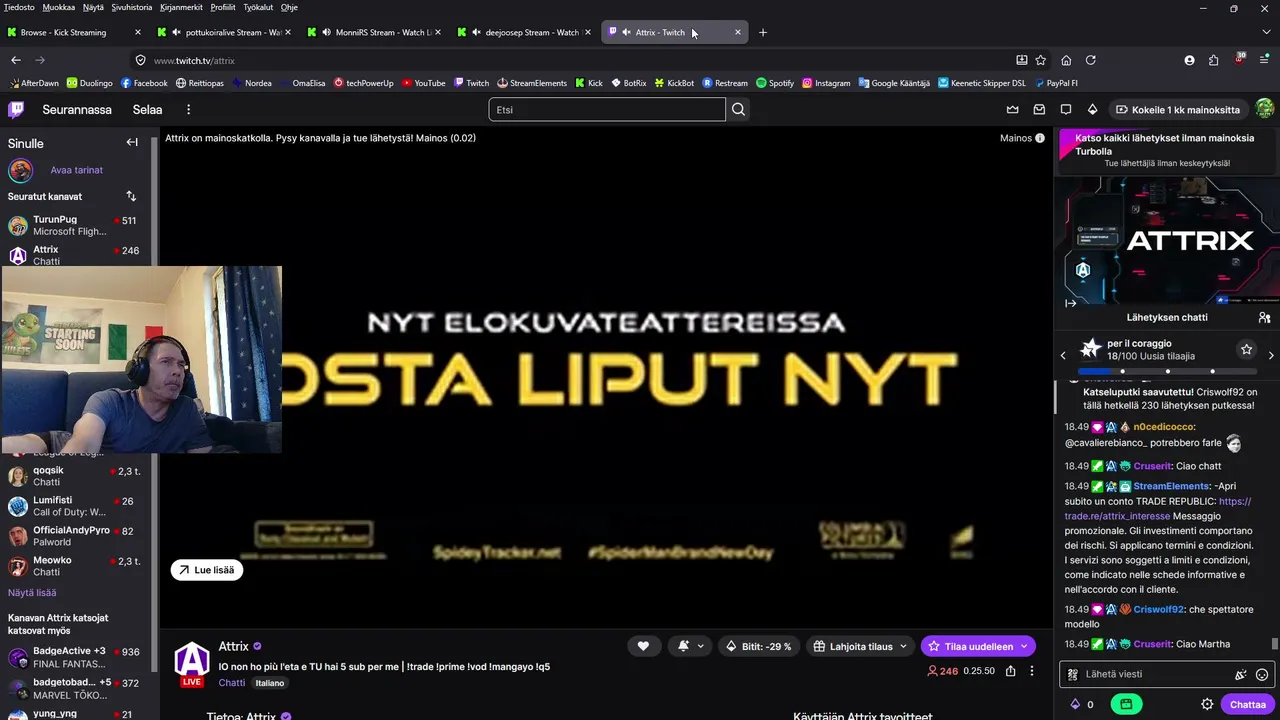The width and height of the screenshot is (1280, 720).
Task: Open the Tiedosto menu
Action: [19, 7]
